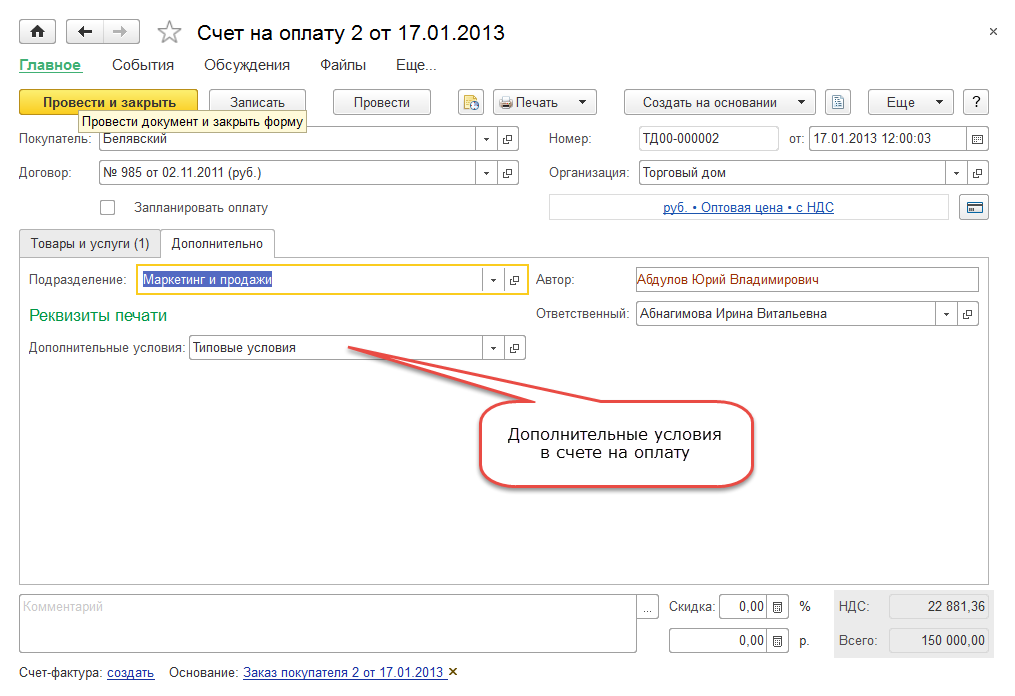Open the Подразделение Маркетинг и продажи record
This screenshot has width=1015, height=696.
pos(515,280)
